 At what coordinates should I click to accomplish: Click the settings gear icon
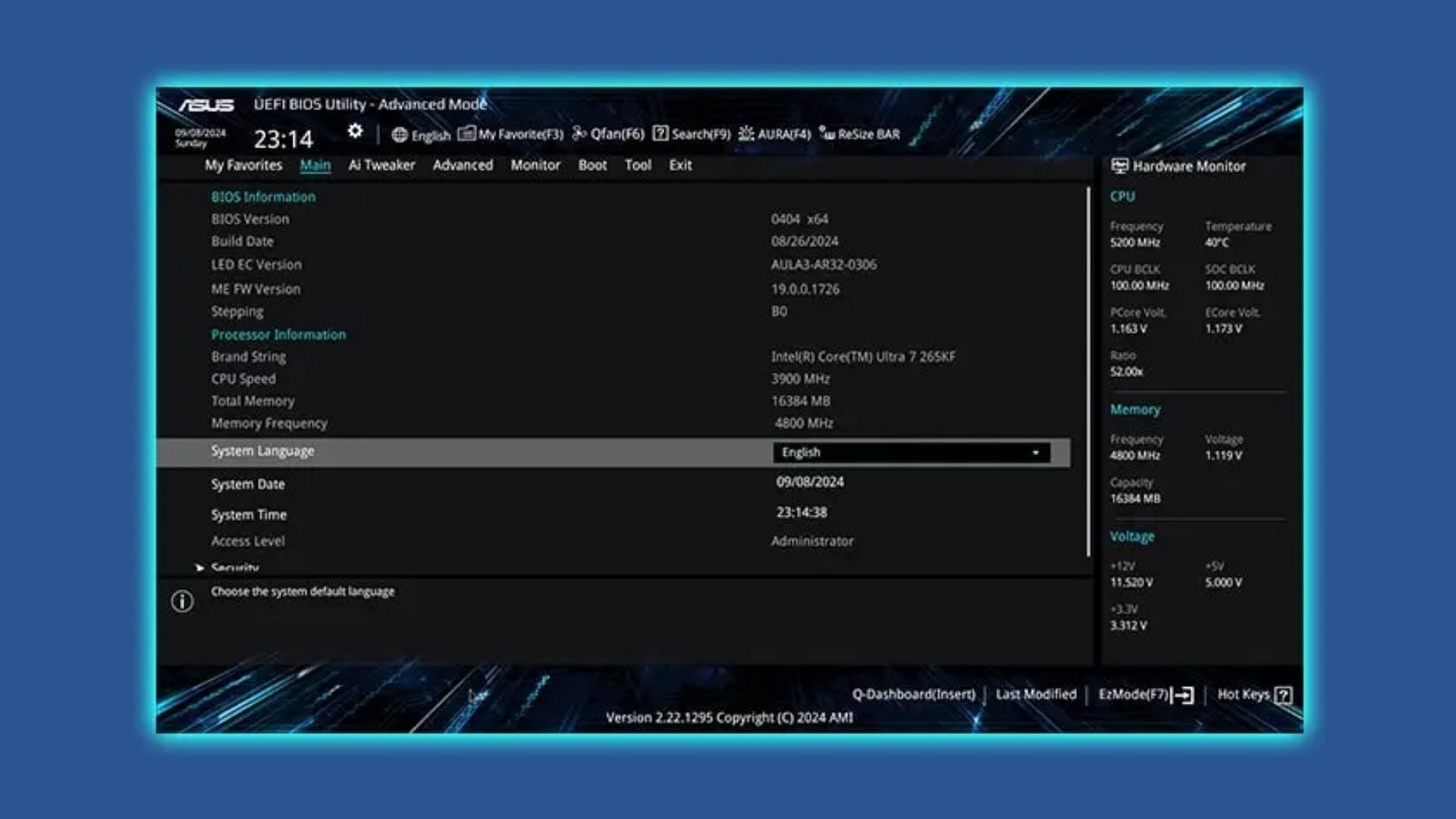(355, 132)
